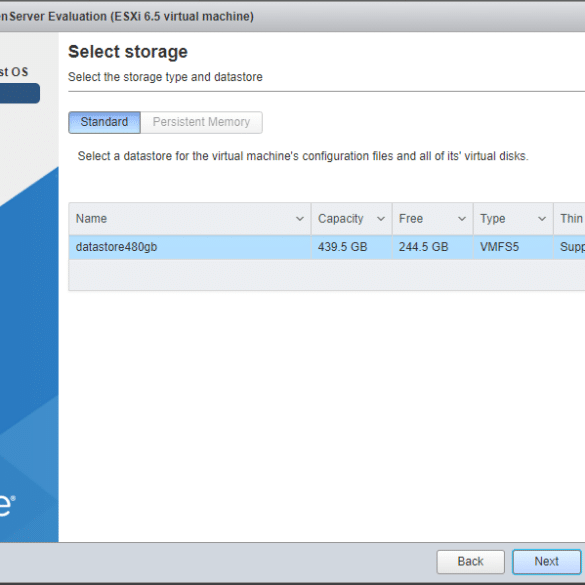This screenshot has height=585, width=585.
Task: Select the highlighted wizard step in sidebar
Action: 20,93
